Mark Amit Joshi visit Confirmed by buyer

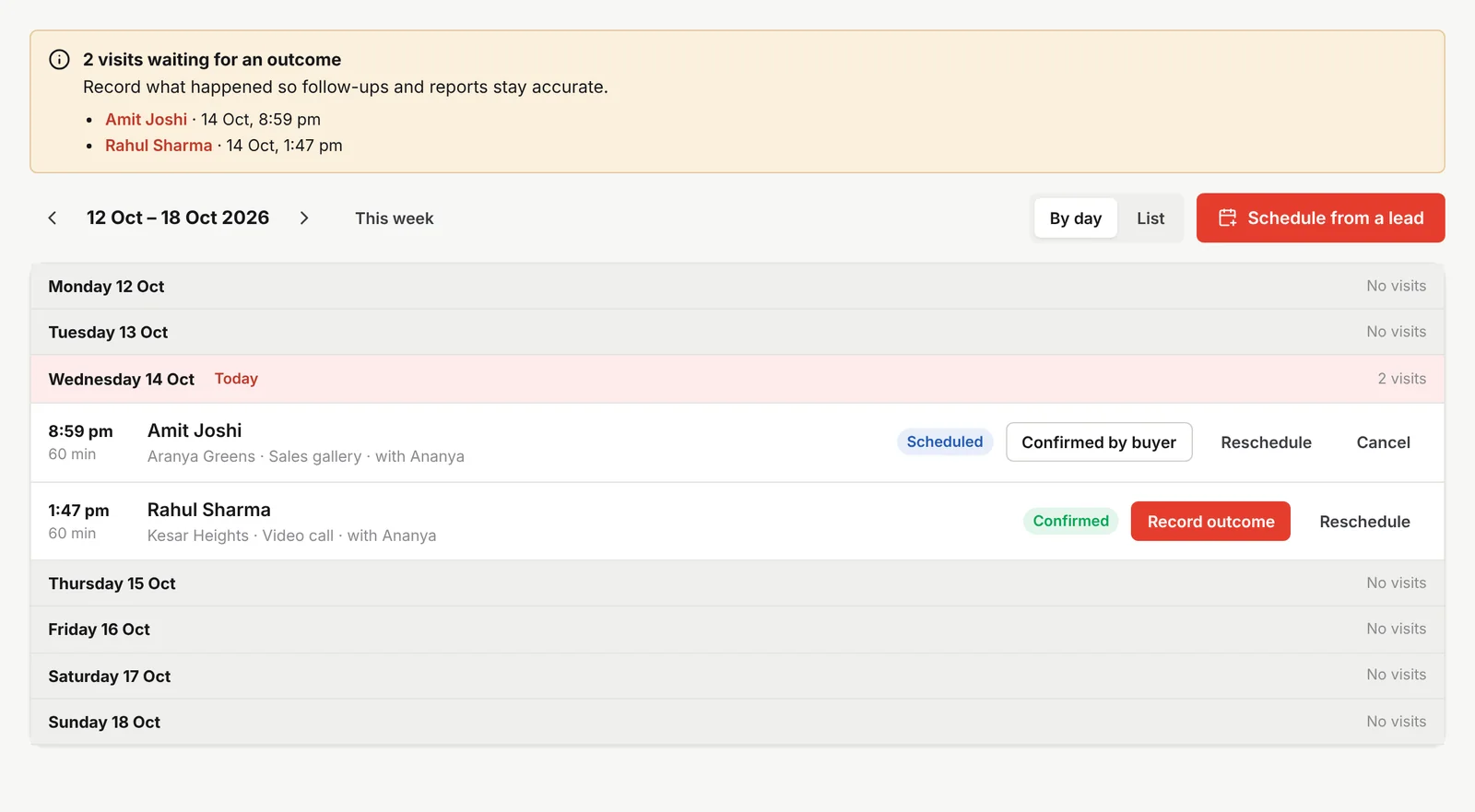1099,442
